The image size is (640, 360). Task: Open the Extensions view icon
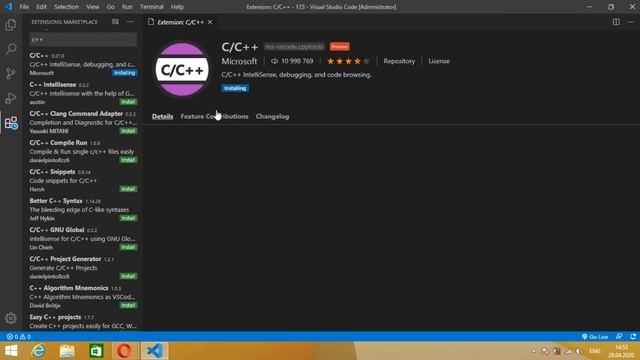point(11,123)
